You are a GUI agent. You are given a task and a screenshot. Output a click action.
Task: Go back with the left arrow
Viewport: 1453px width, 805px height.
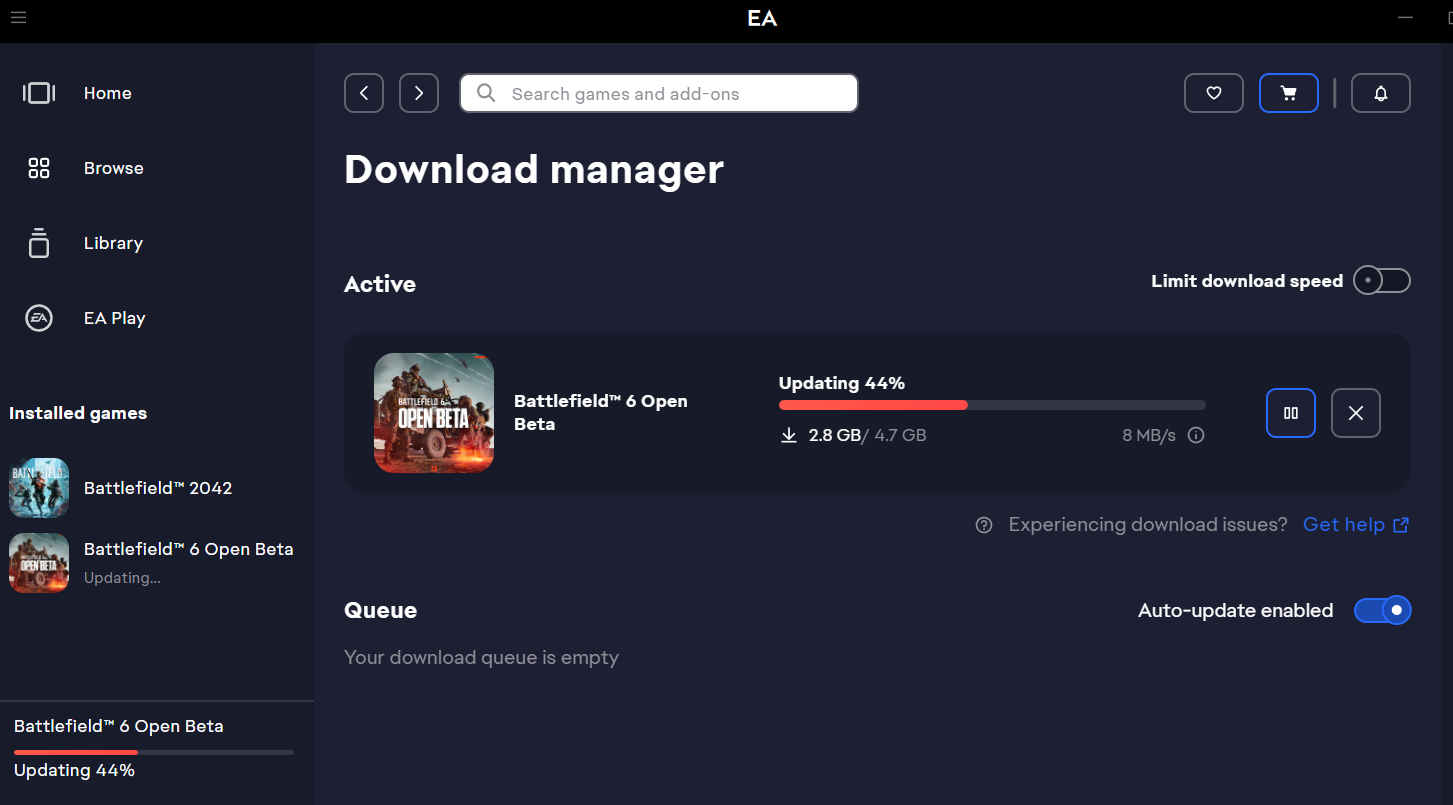[x=364, y=93]
